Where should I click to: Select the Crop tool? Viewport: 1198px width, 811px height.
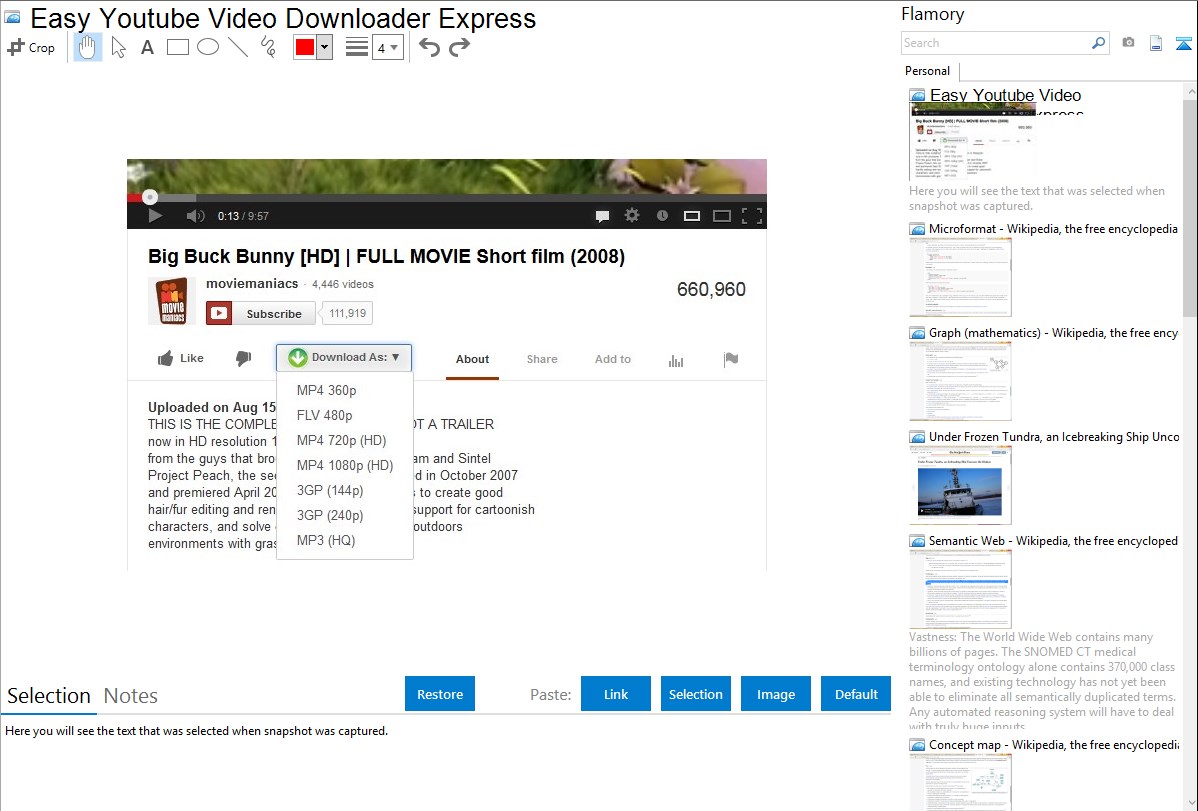click(31, 47)
